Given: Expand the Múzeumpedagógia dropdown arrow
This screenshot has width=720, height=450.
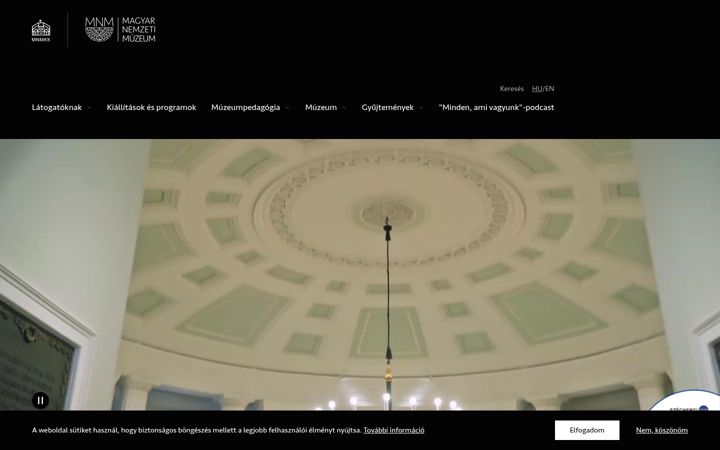Looking at the screenshot, I should [287, 108].
